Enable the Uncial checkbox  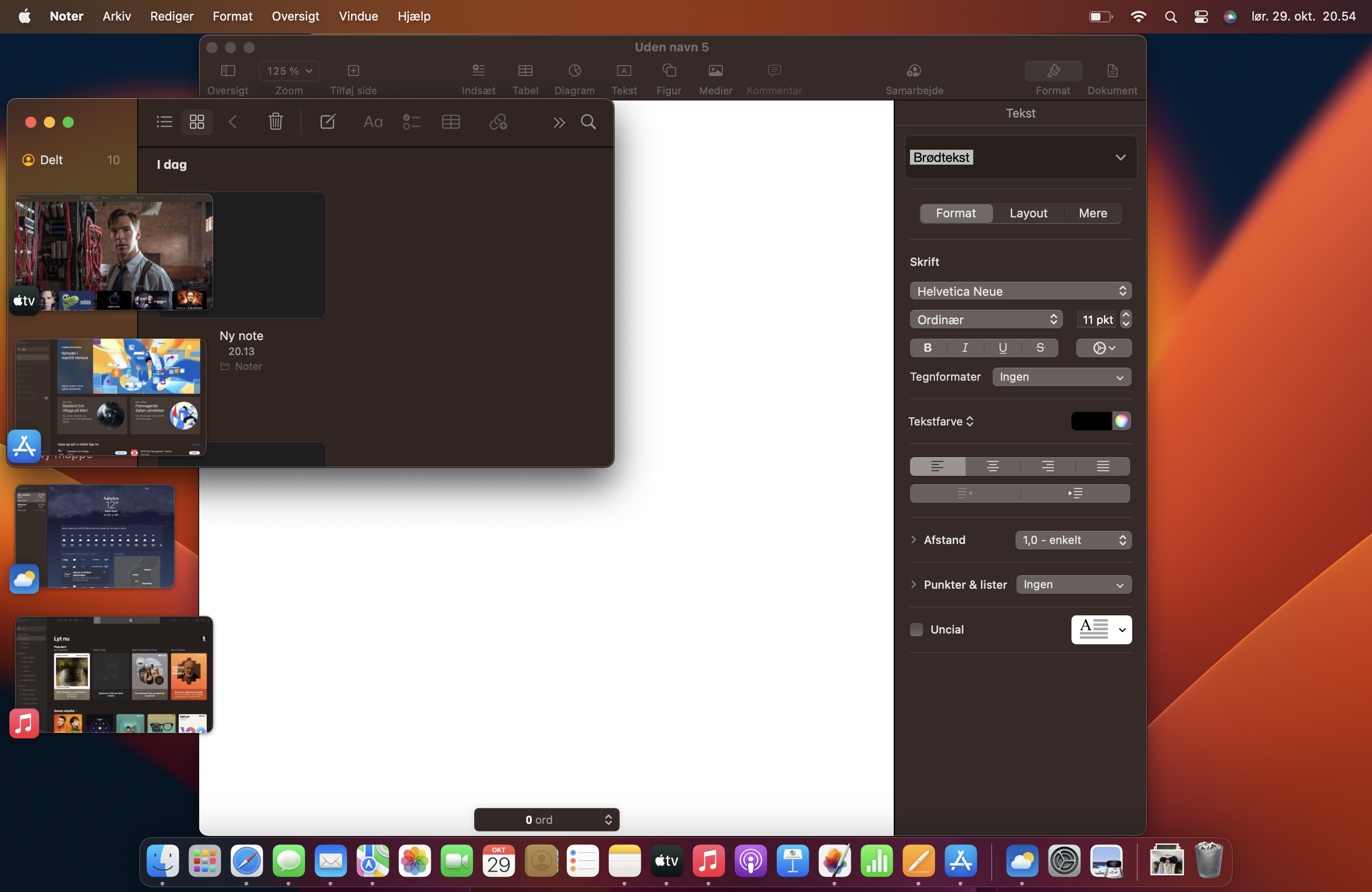pyautogui.click(x=916, y=629)
